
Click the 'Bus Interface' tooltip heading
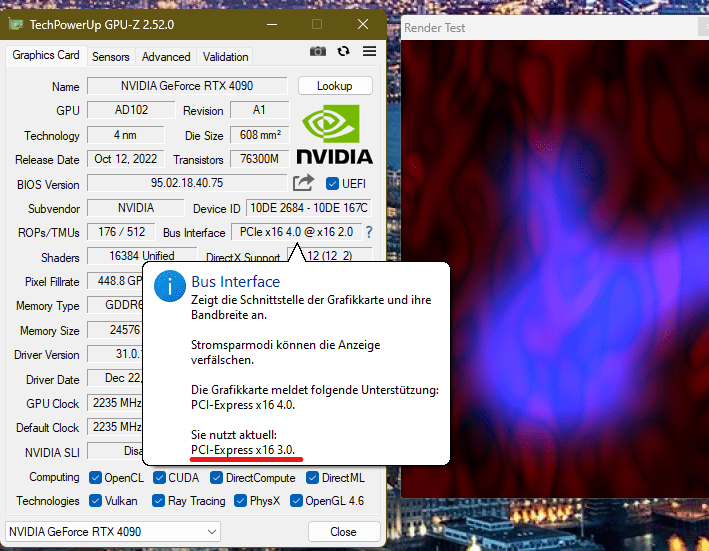tap(236, 282)
